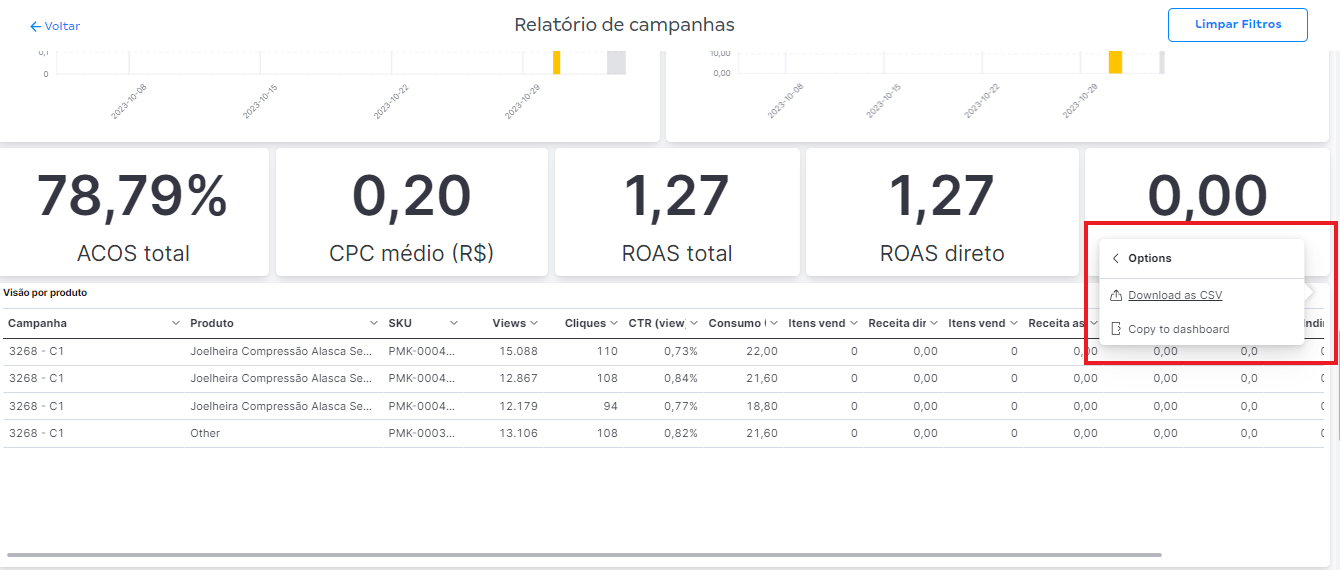Click the Cliques cell showing 94

tap(610, 406)
